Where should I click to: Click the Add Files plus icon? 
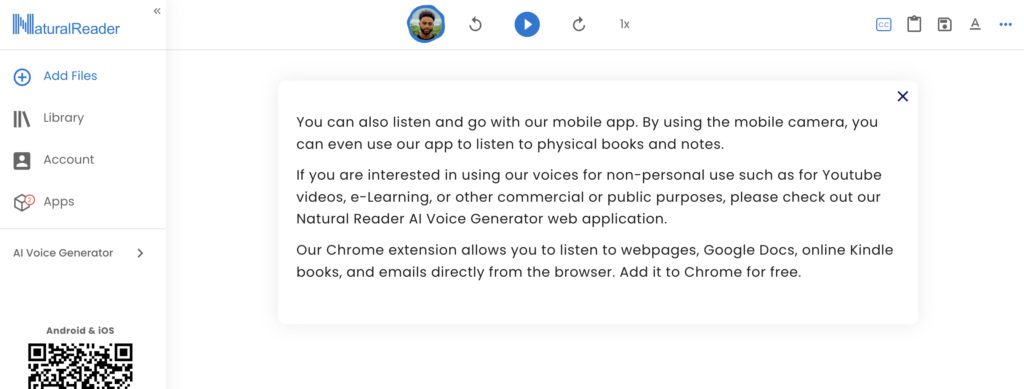pos(22,77)
